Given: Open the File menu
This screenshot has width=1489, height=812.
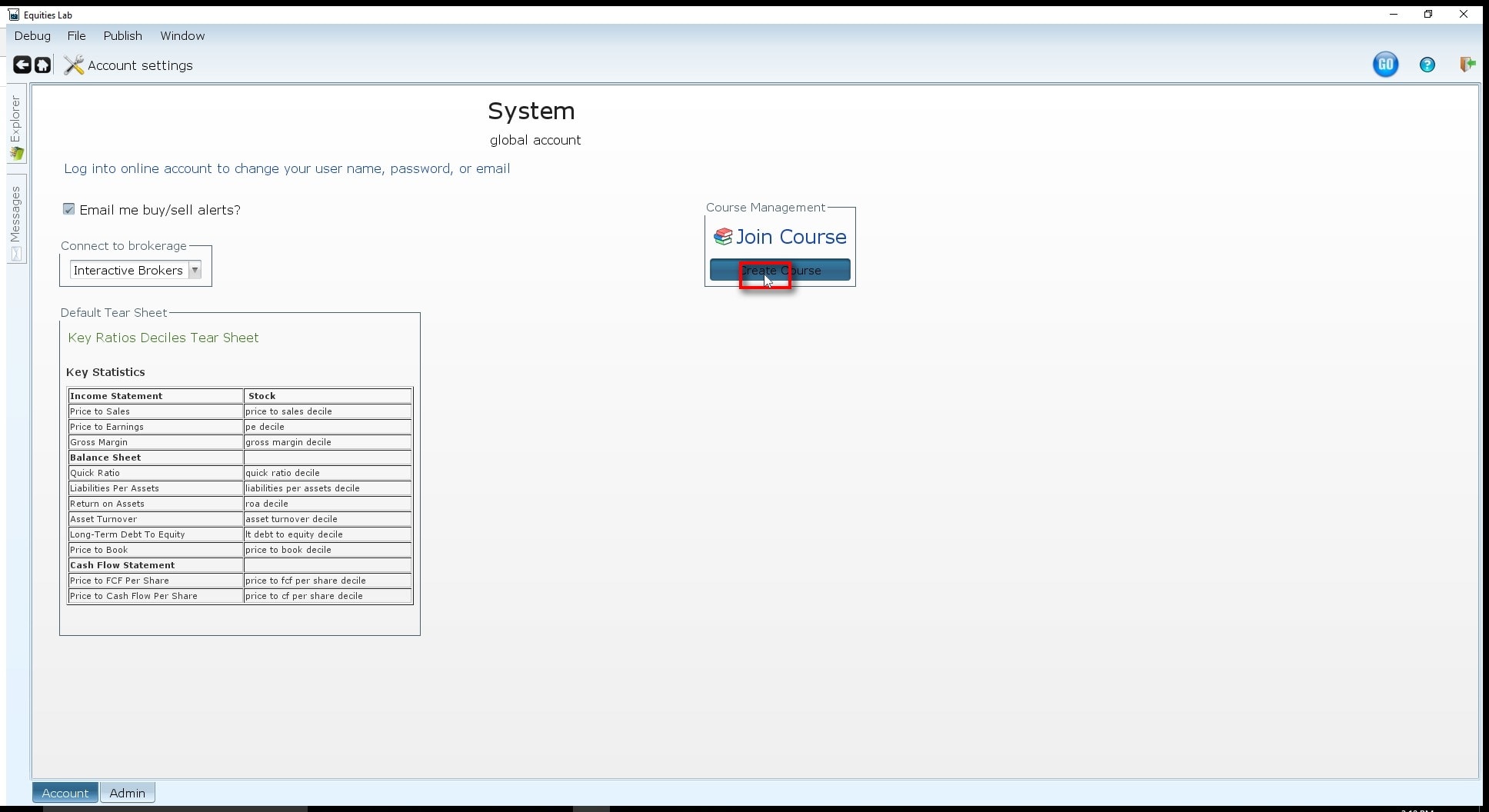Looking at the screenshot, I should point(76,36).
